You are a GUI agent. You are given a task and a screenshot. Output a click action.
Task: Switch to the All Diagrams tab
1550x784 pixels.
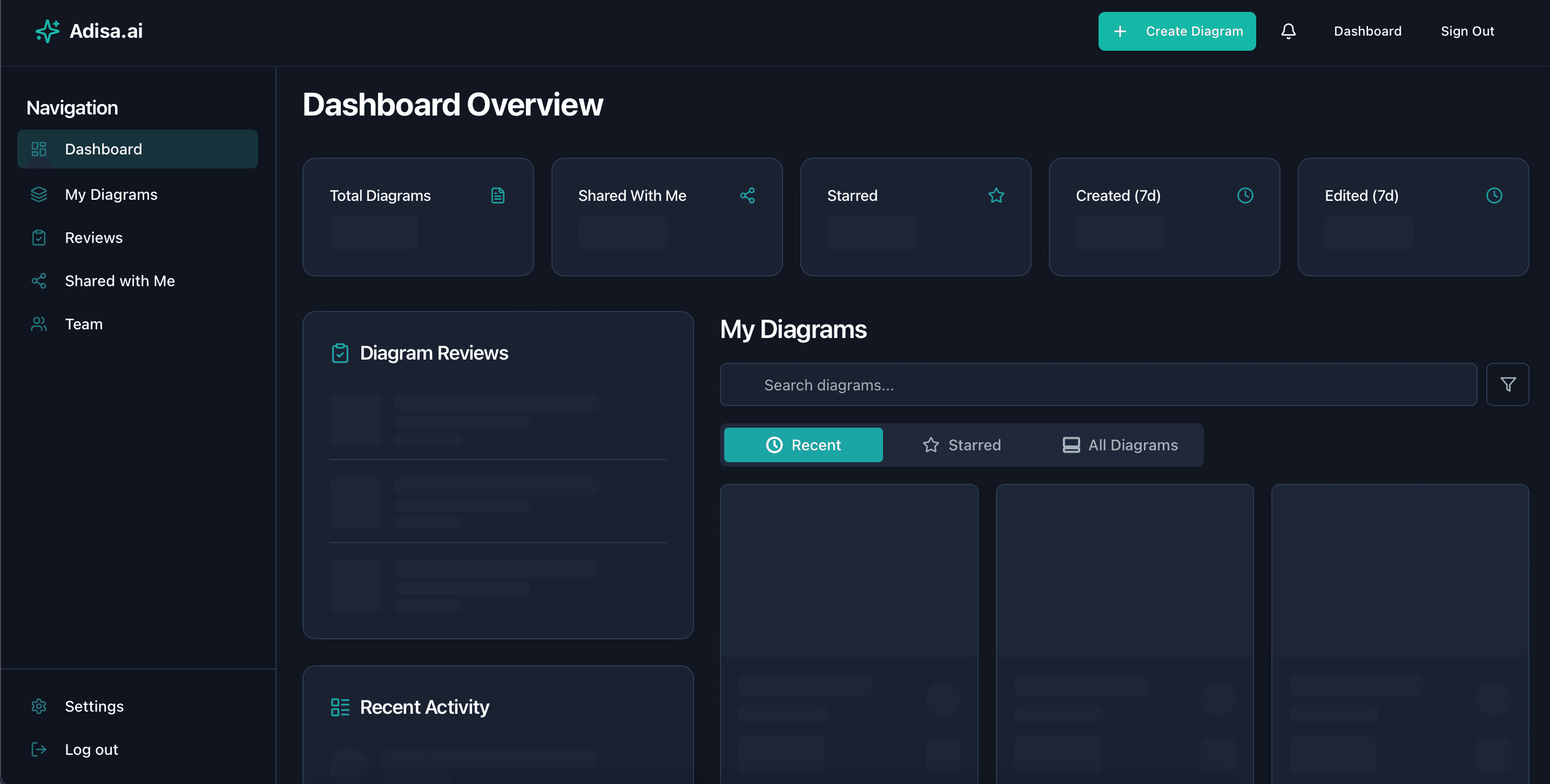click(x=1119, y=445)
